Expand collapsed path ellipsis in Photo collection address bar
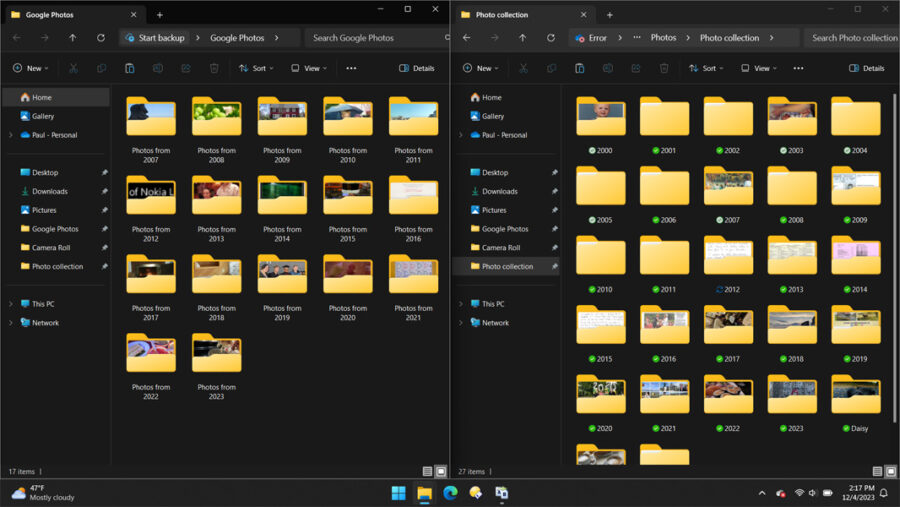Viewport: 900px width, 507px height. (x=637, y=38)
